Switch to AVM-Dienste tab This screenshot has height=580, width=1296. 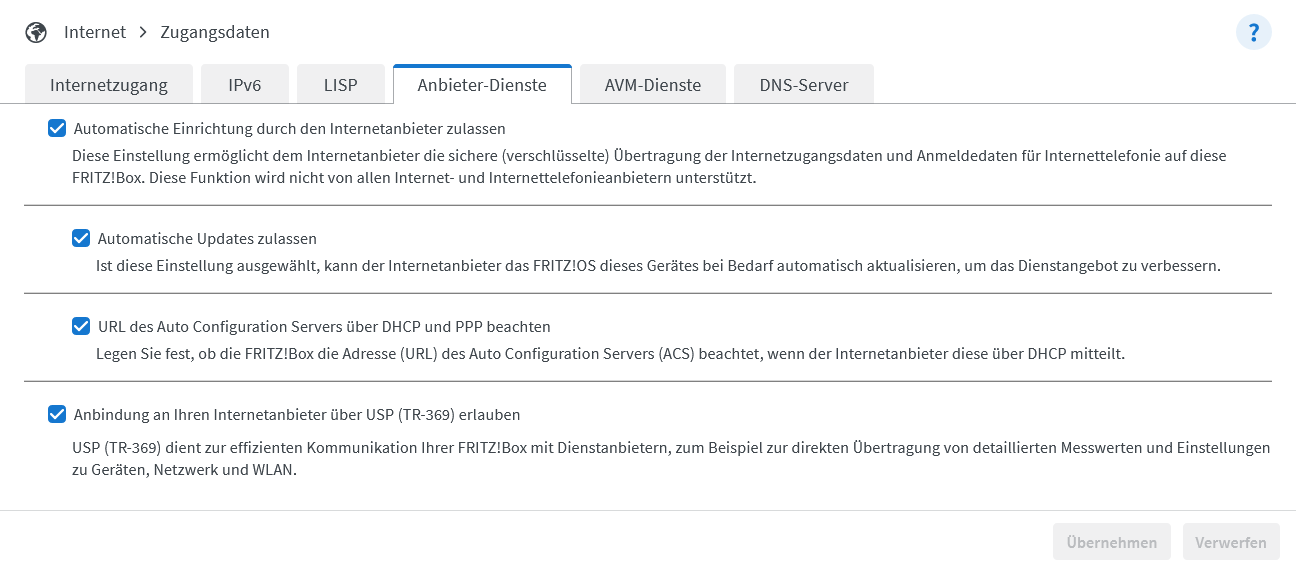coord(653,85)
